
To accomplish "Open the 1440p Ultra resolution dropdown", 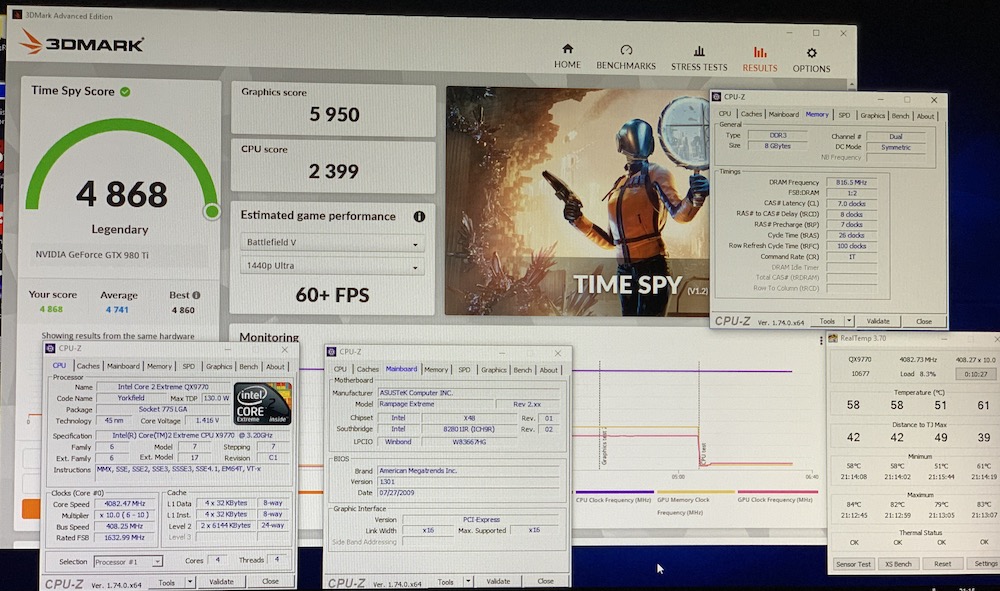I will pyautogui.click(x=333, y=266).
